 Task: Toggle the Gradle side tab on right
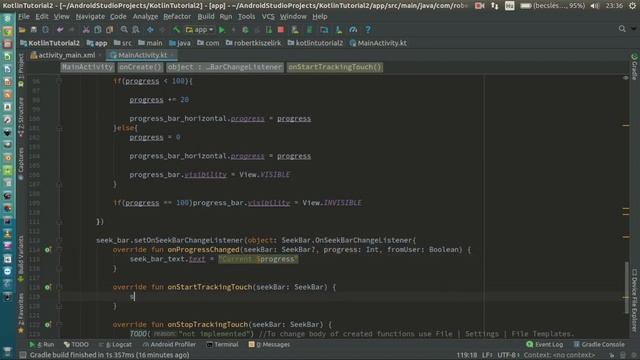point(634,67)
